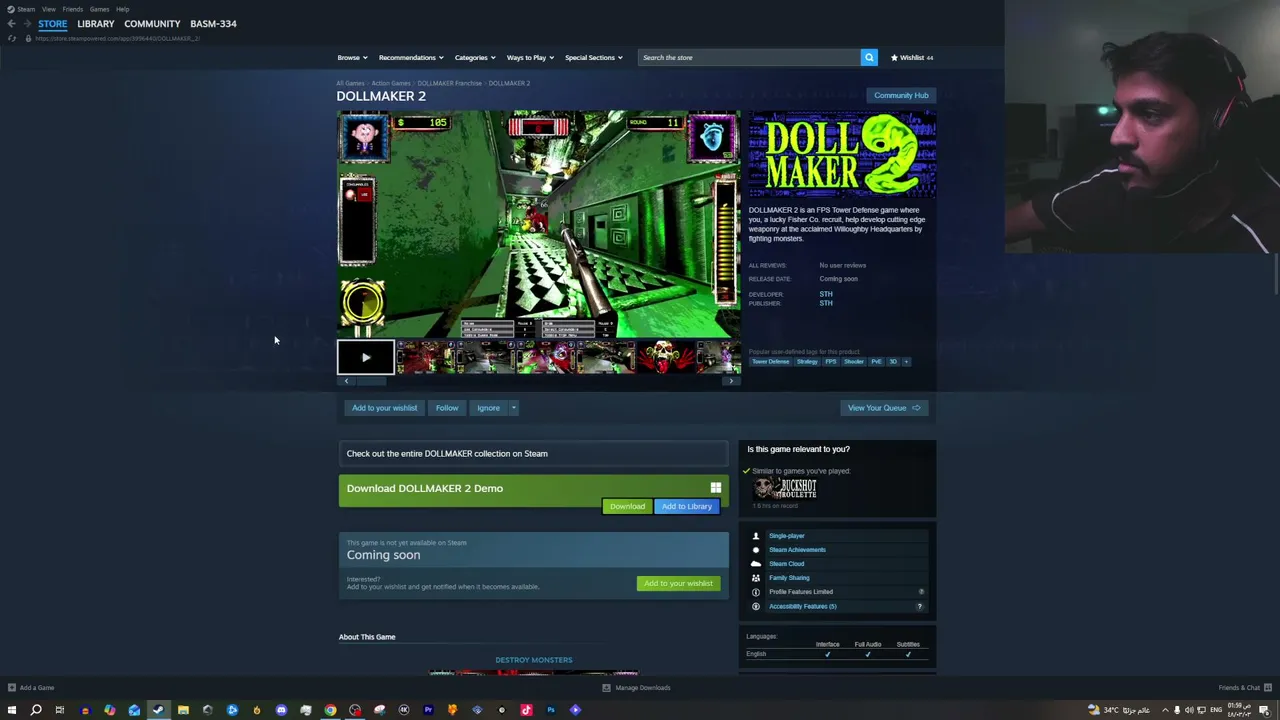Click the Single-player feature icon
The image size is (1280, 720).
(756, 536)
